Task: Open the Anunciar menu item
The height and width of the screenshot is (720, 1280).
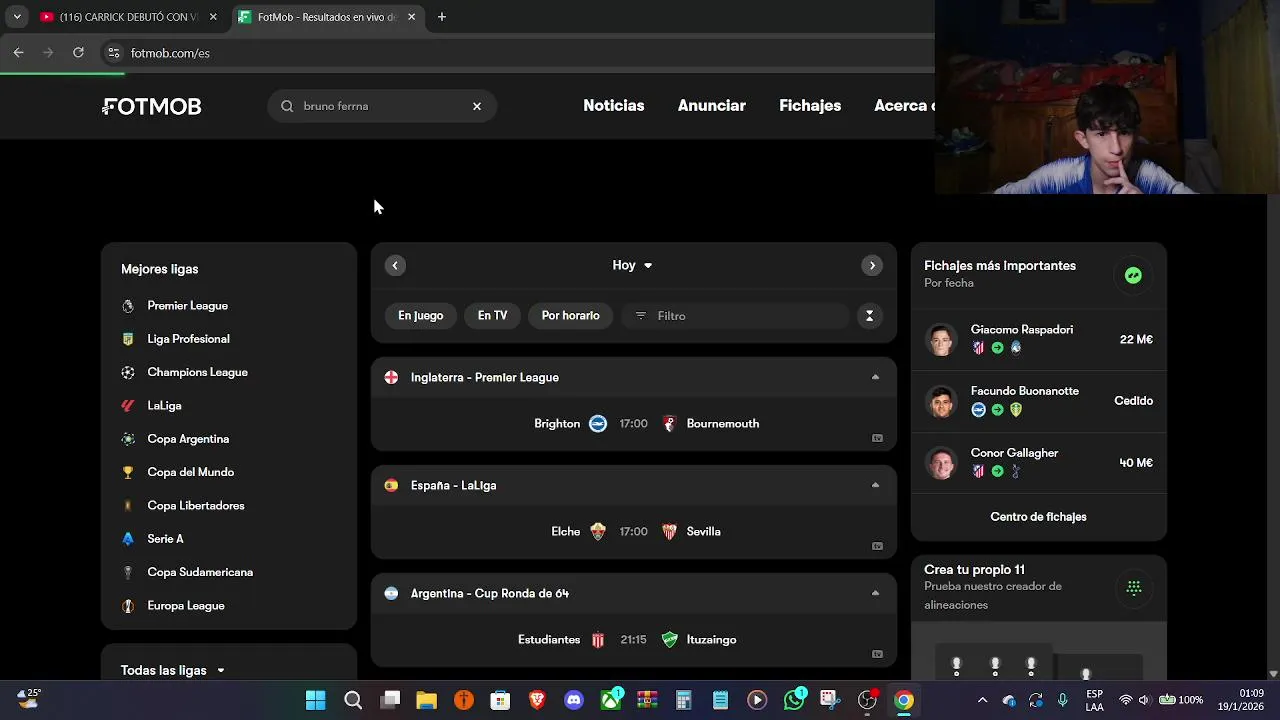Action: click(712, 106)
